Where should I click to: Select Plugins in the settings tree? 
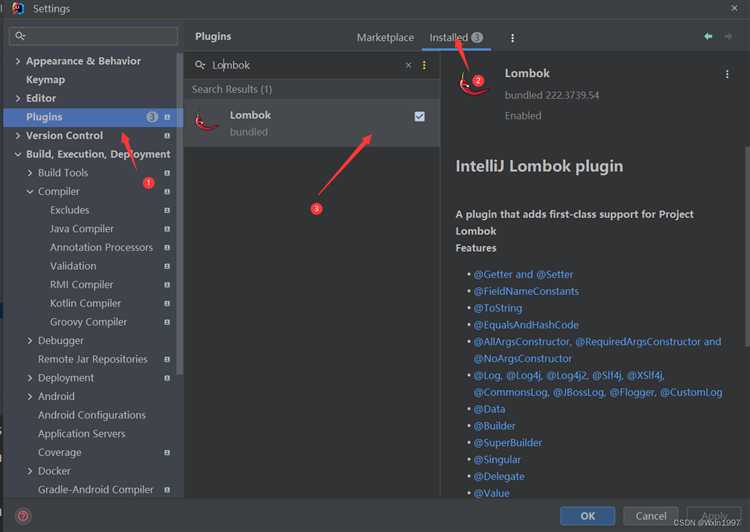click(x=93, y=117)
